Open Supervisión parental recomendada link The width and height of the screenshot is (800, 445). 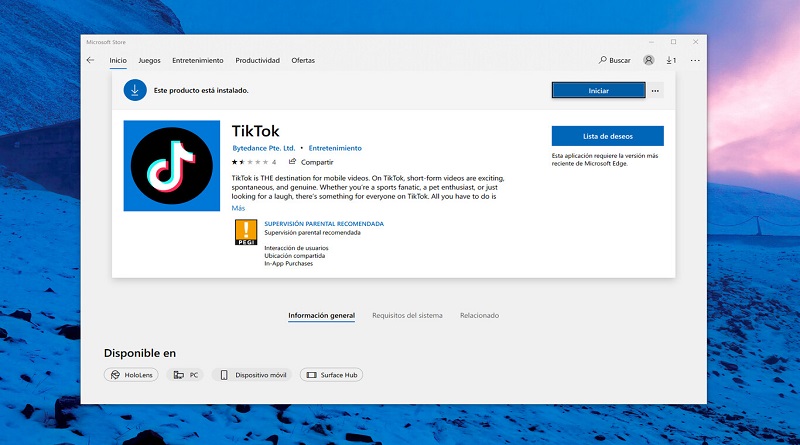[324, 224]
